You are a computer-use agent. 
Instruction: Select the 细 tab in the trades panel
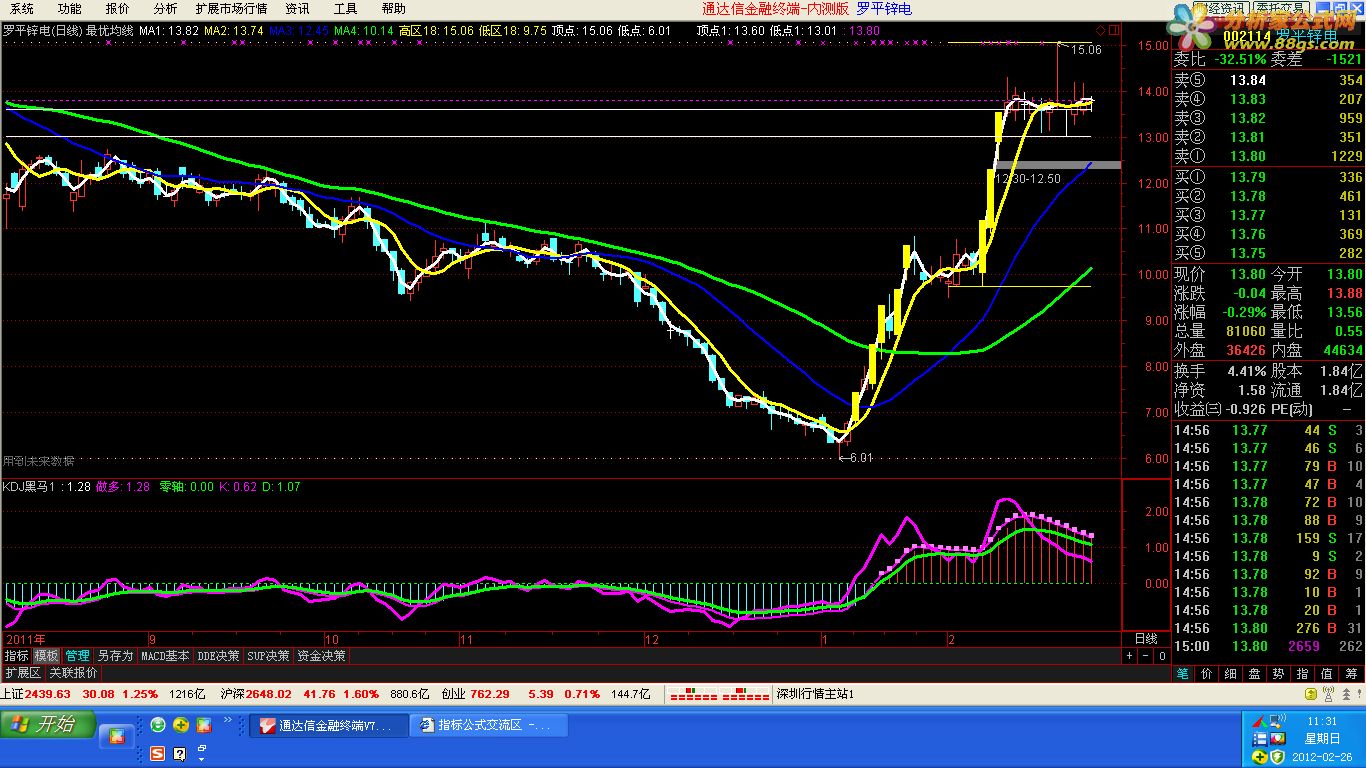(1231, 674)
